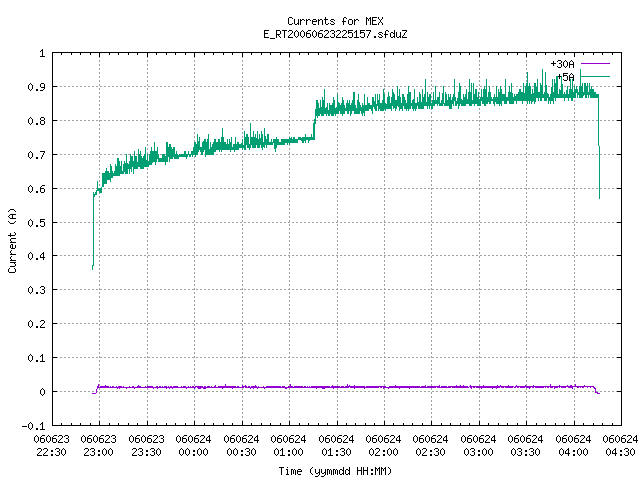Viewport: 640px width, 480px height.
Task: Click the x-axis tick '060624 00:00'
Action: click(x=194, y=446)
